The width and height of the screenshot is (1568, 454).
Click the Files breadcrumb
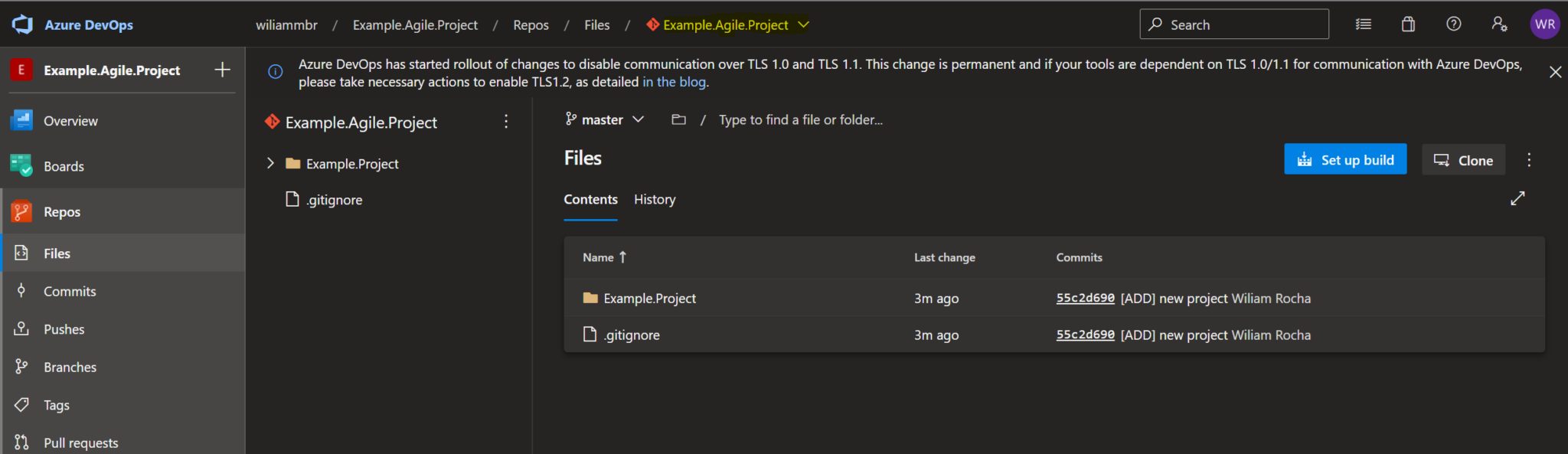[597, 25]
